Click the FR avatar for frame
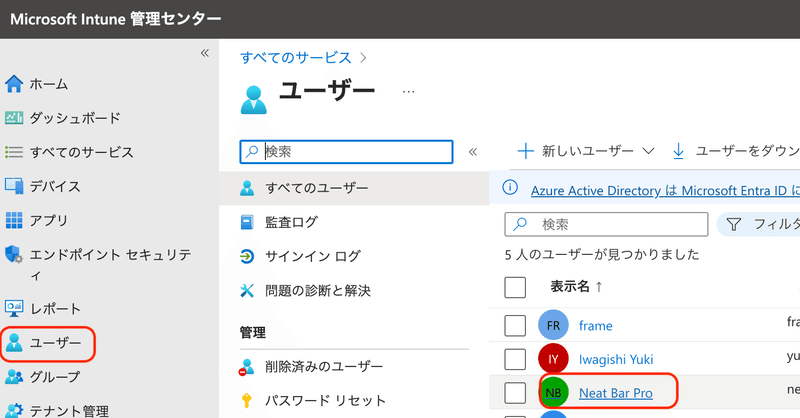The image size is (800, 418). click(x=553, y=325)
